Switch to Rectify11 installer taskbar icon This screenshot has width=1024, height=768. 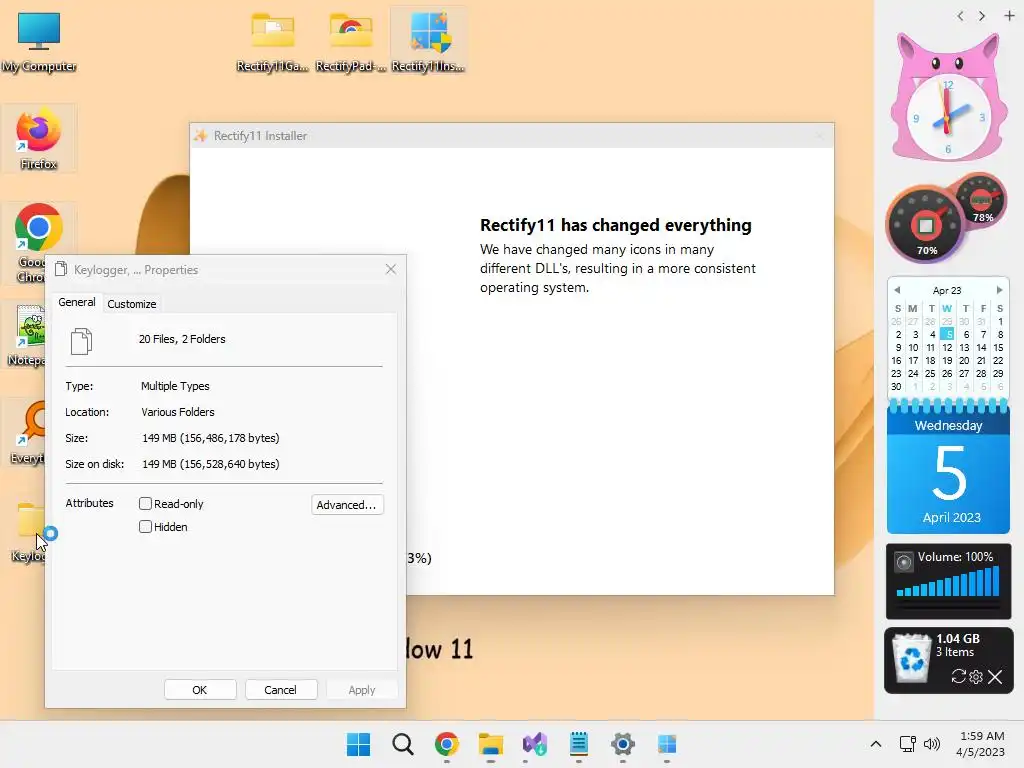(x=667, y=744)
